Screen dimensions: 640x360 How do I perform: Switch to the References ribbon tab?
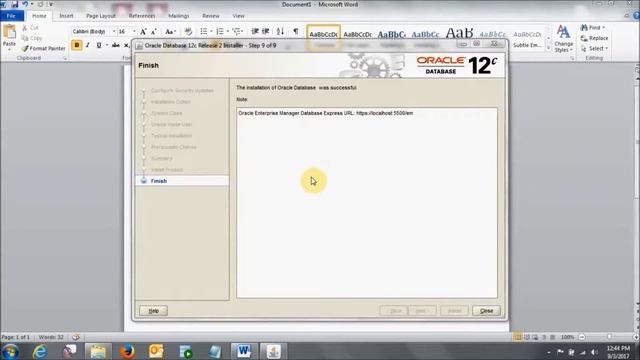click(142, 16)
